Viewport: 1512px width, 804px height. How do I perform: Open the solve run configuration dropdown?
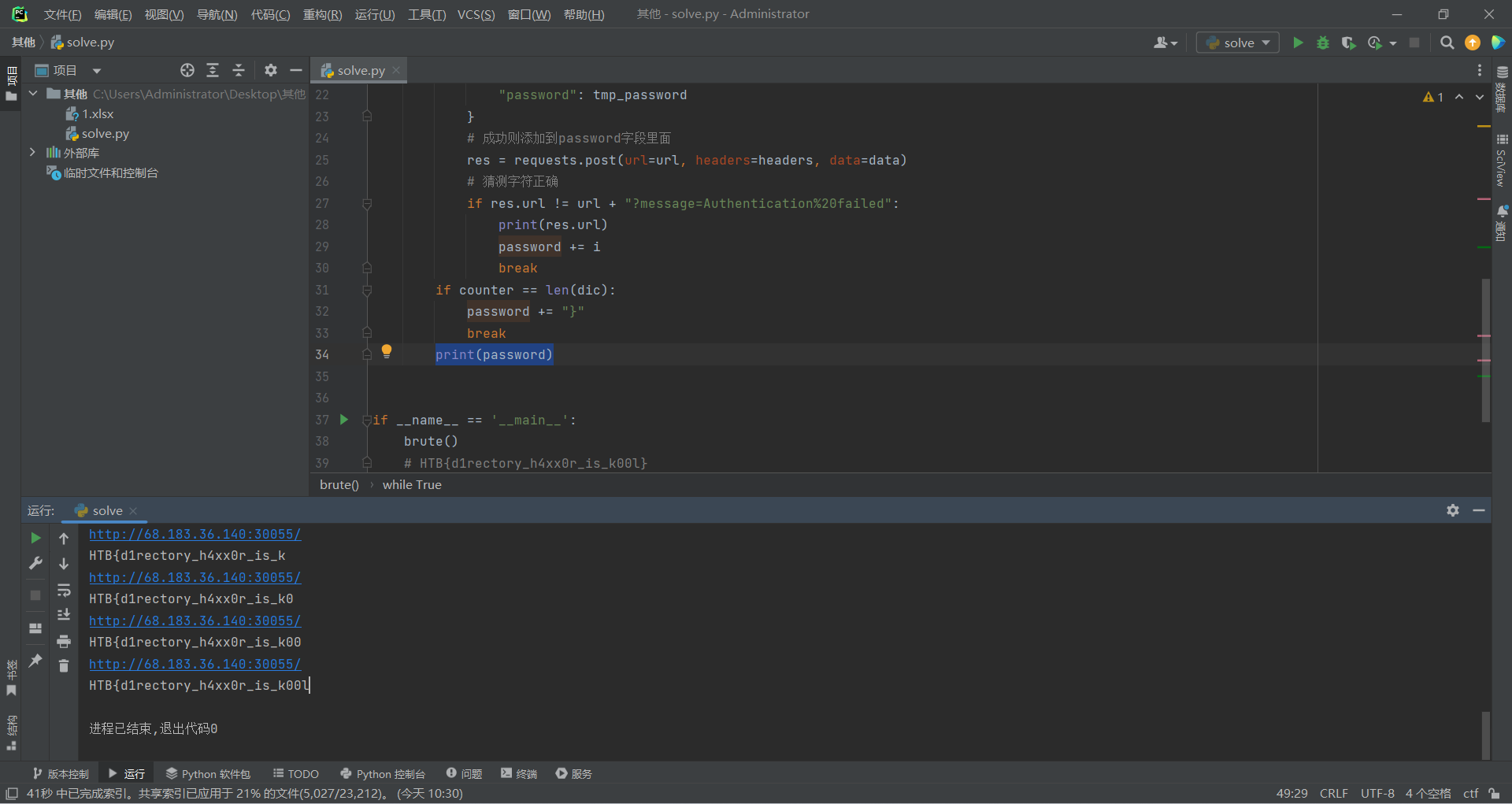1238,43
